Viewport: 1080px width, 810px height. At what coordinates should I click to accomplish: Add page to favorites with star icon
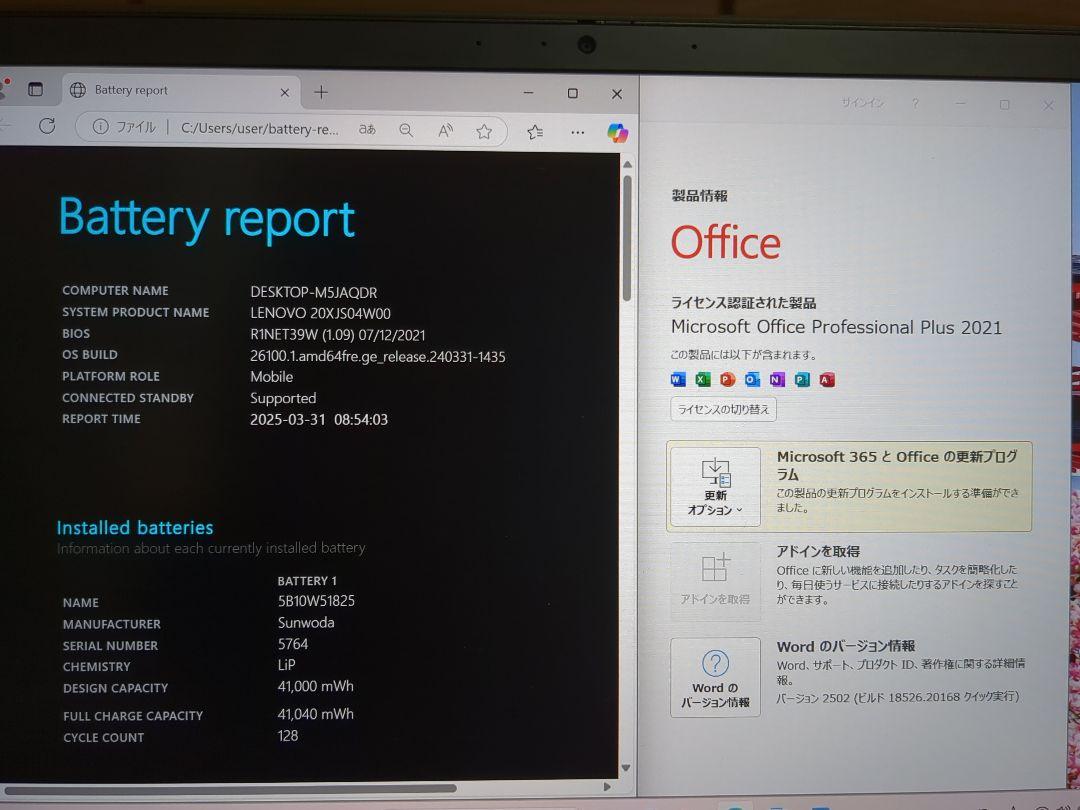[x=484, y=131]
